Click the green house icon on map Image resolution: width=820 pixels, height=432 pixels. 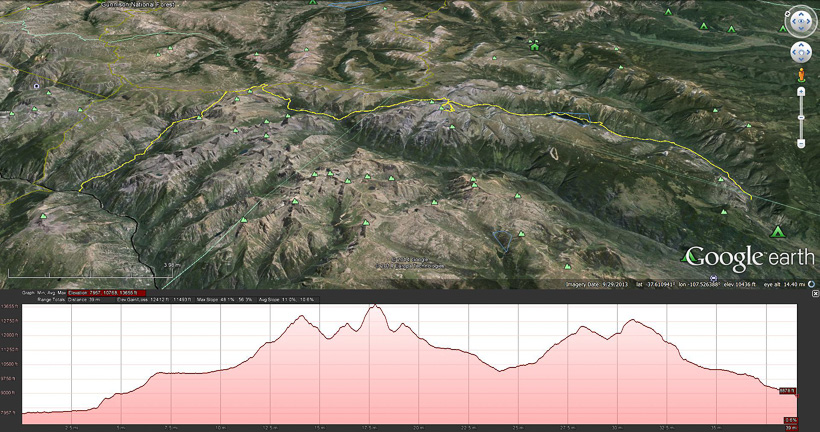(535, 45)
